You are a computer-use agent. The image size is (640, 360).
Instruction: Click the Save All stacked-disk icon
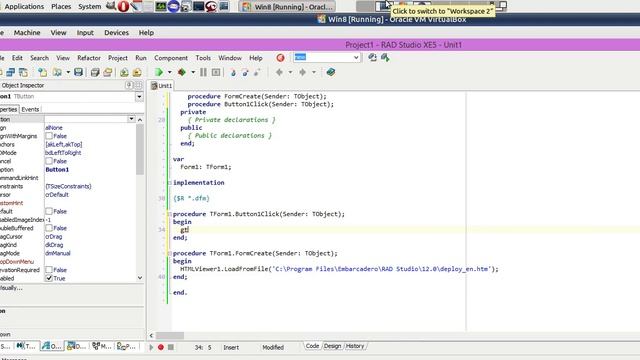pyautogui.click(x=95, y=72)
